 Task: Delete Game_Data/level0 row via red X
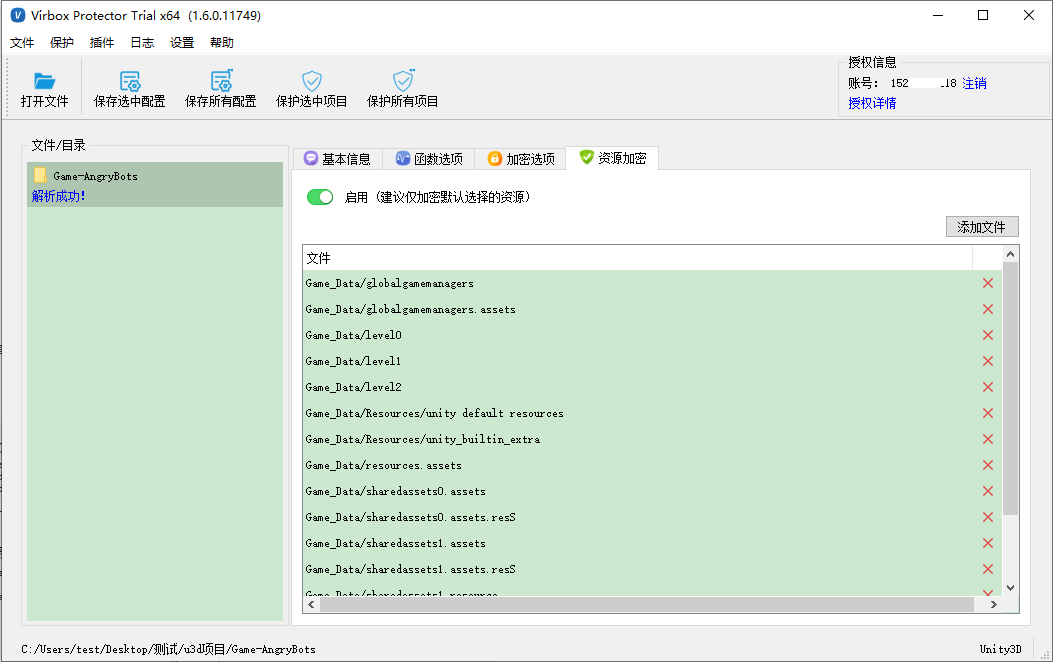click(x=988, y=335)
